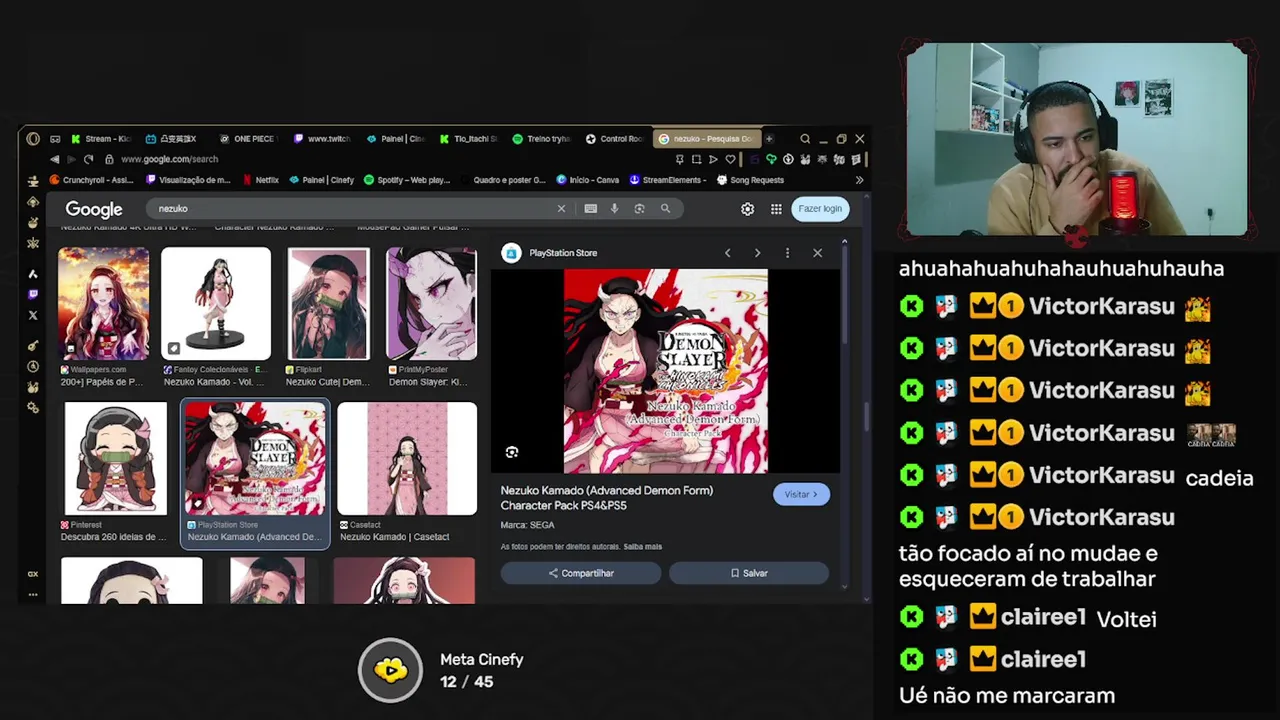Go back in browser history
This screenshot has width=1280, height=720.
(54, 159)
